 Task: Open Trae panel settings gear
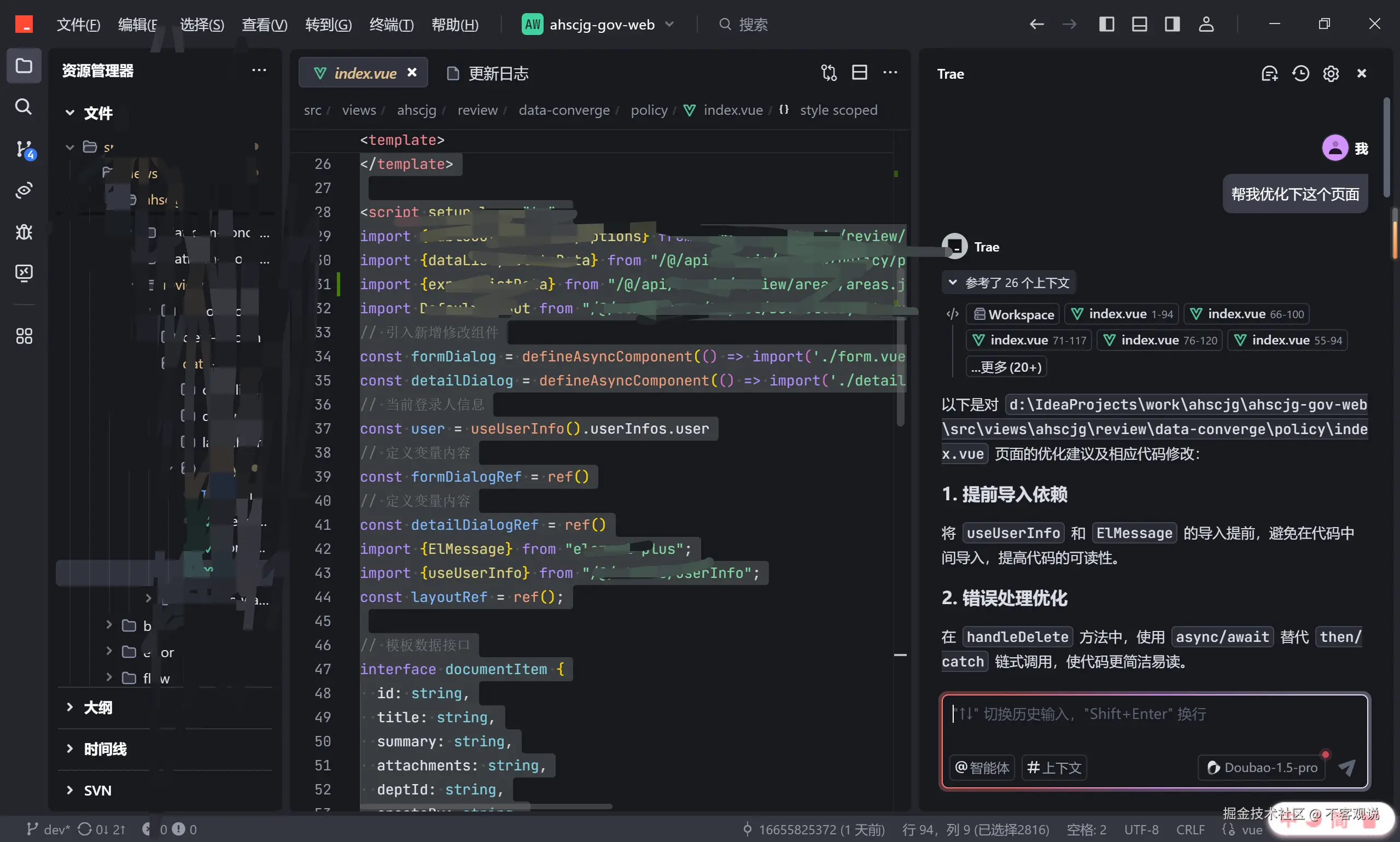point(1331,74)
